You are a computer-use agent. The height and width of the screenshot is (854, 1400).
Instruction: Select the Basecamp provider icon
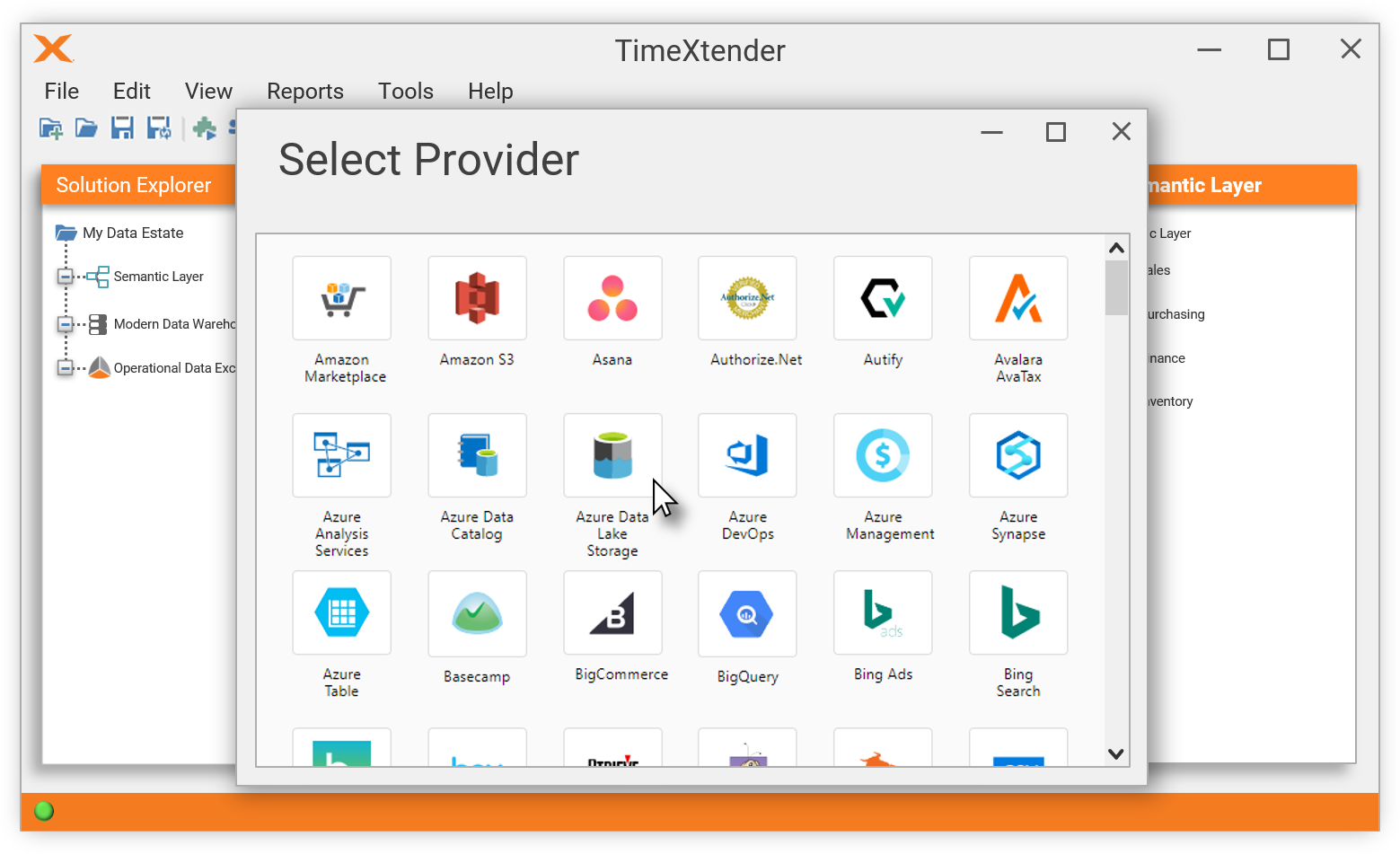click(x=477, y=613)
